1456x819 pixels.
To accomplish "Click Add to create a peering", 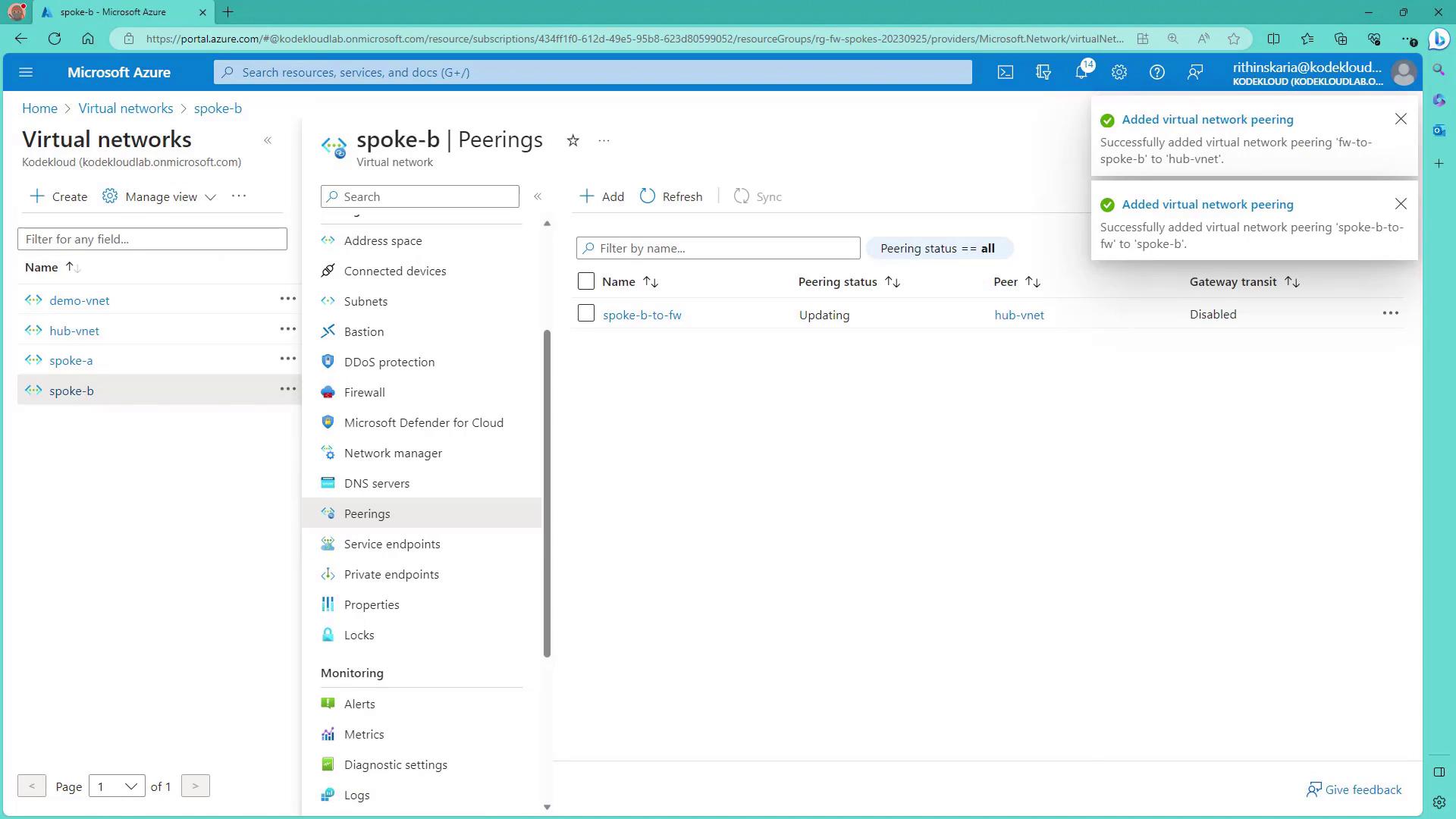I will 602,196.
